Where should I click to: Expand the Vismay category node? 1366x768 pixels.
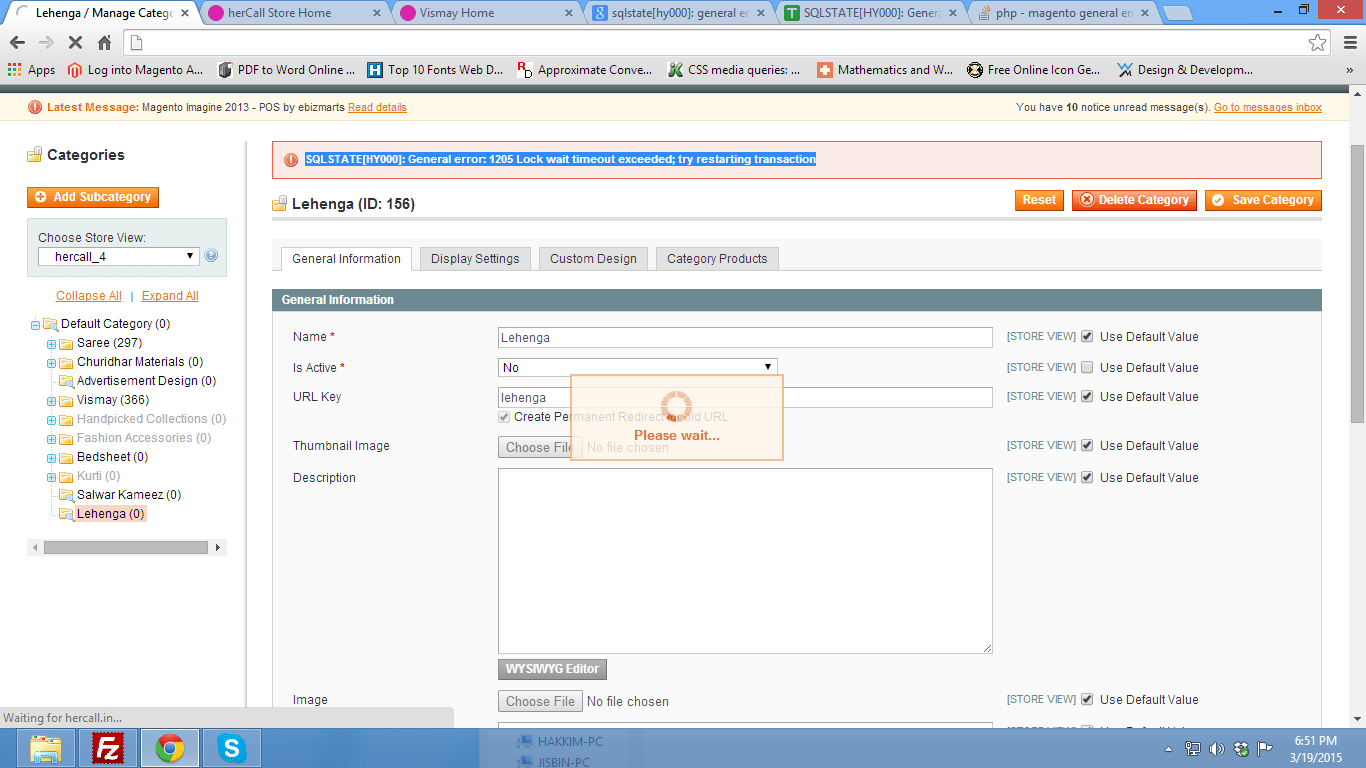point(51,400)
